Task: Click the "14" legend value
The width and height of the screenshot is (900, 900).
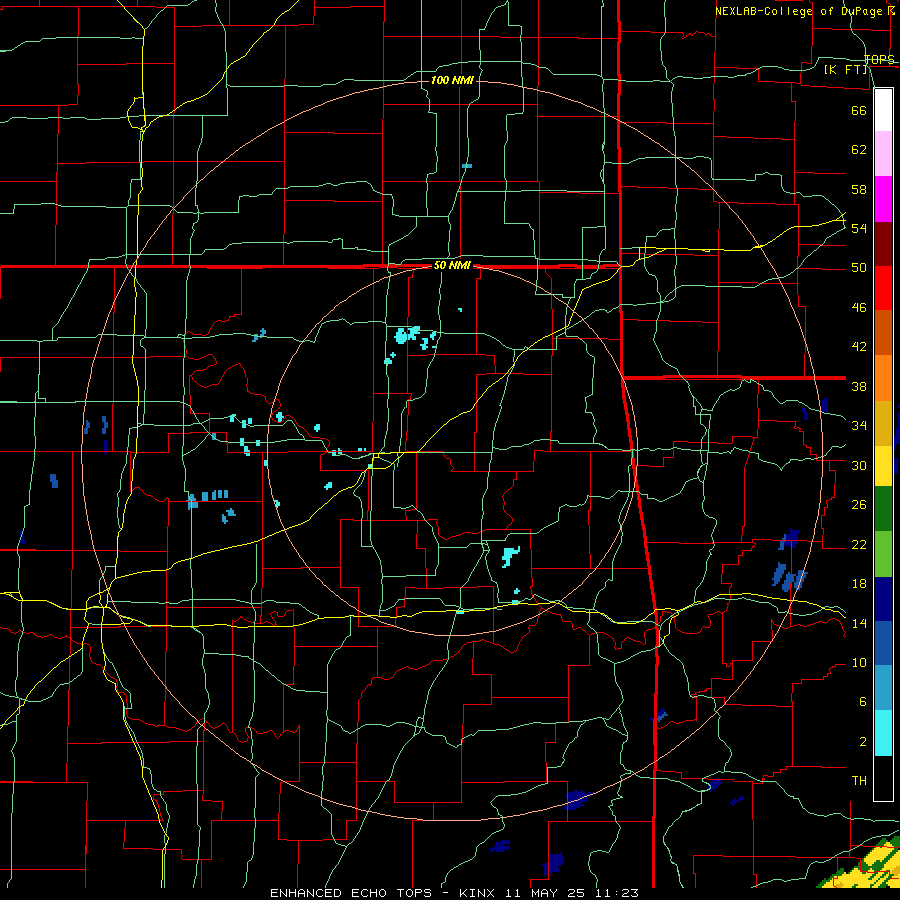Action: [859, 623]
